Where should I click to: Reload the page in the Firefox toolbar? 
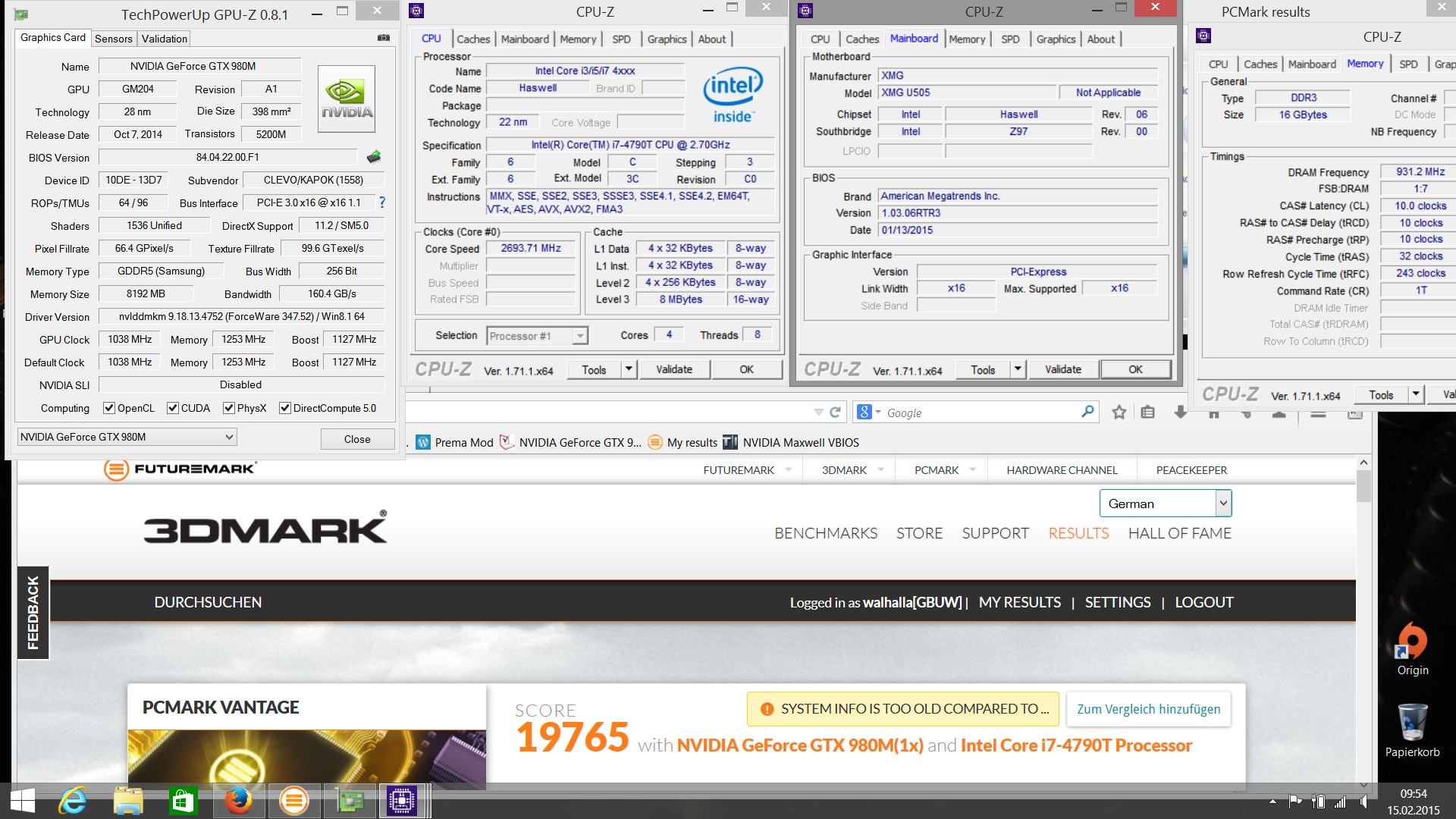point(835,412)
